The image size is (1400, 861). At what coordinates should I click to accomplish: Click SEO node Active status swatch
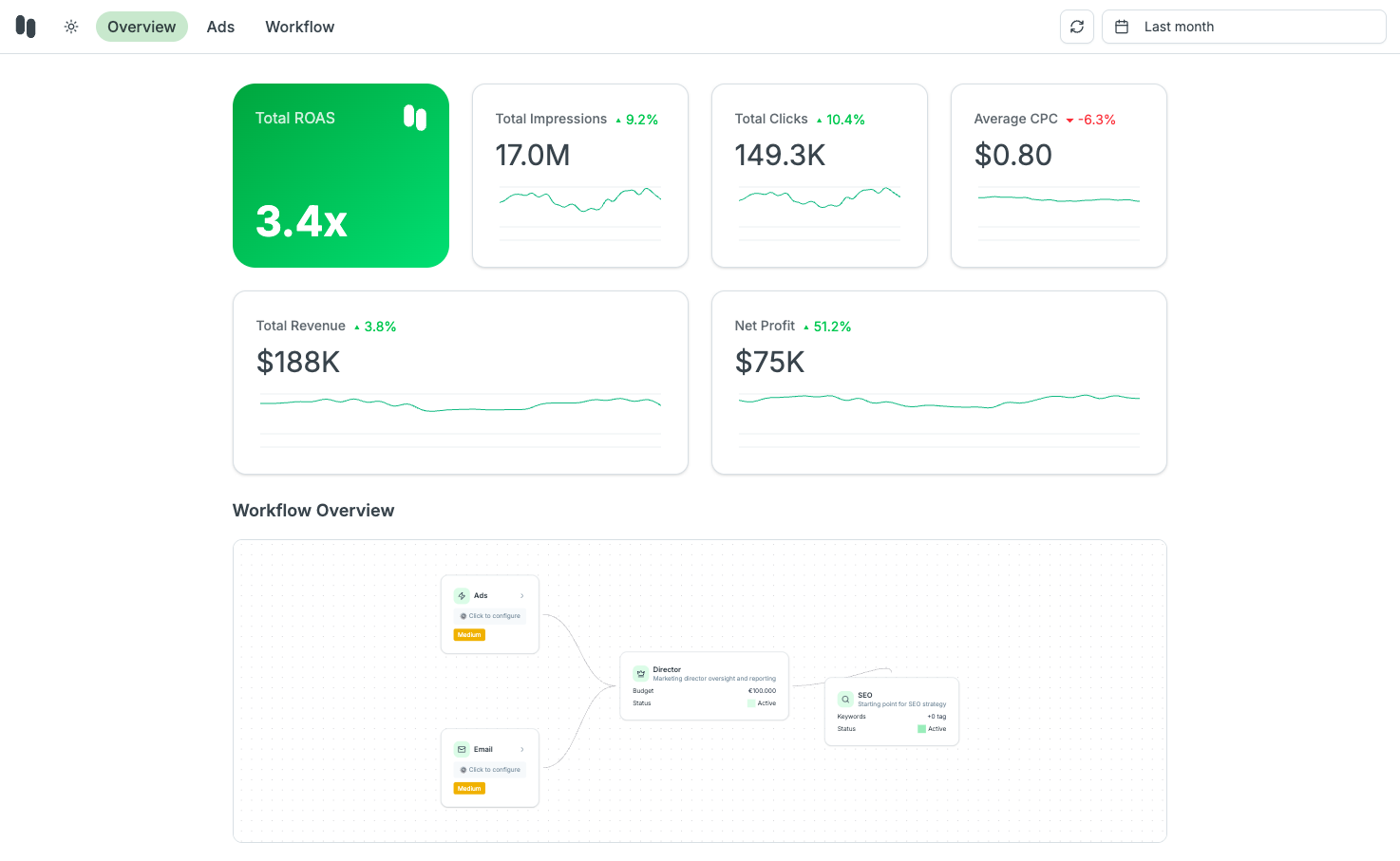[921, 729]
